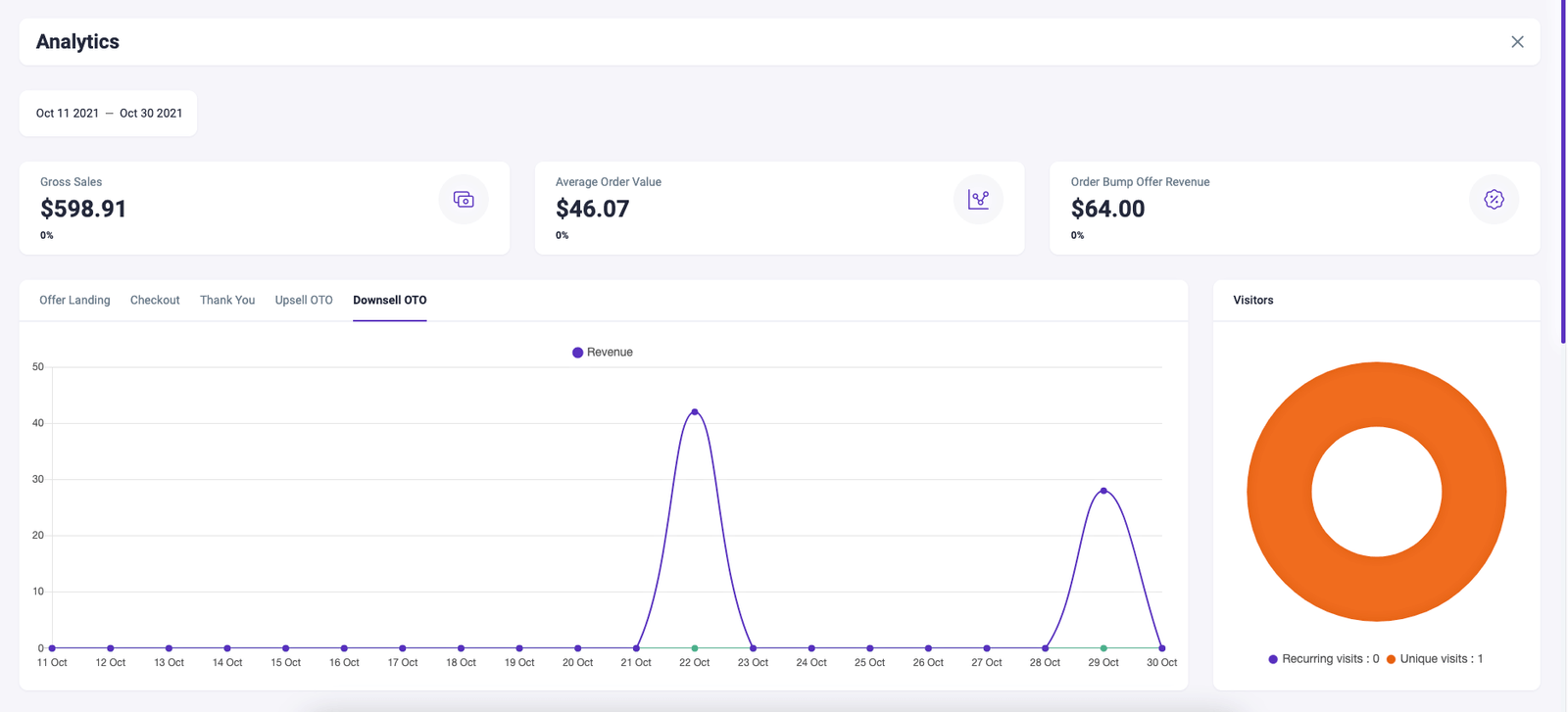Switch to the Checkout tab
The image size is (1568, 712).
click(x=155, y=301)
